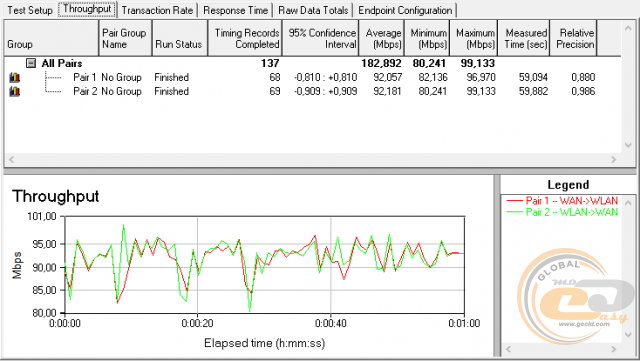Image resolution: width=640 pixels, height=361 pixels.
Task: Click the Average (Mbps) column header
Action: coord(382,38)
